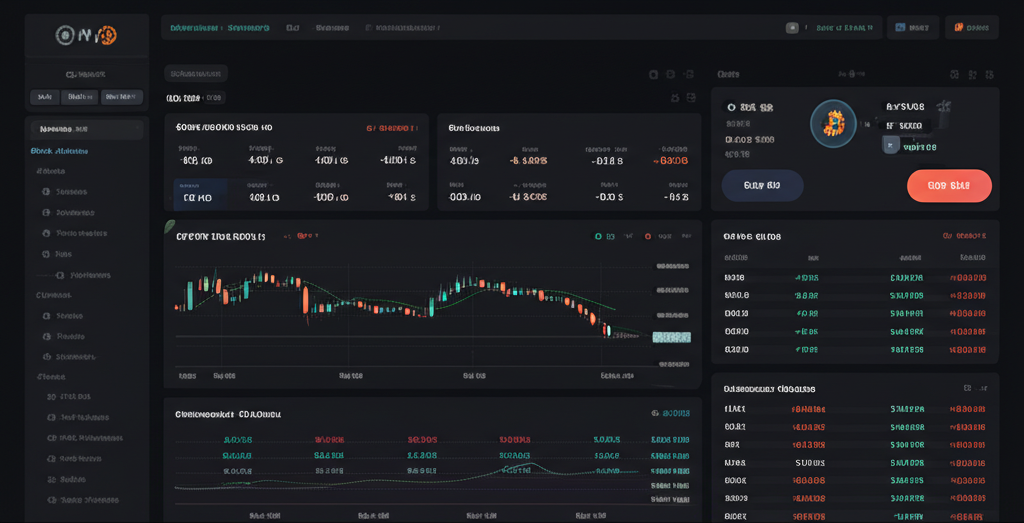Image resolution: width=1024 pixels, height=523 pixels.
Task: Select the middle segment of the sidebar button group
Action: pos(80,97)
